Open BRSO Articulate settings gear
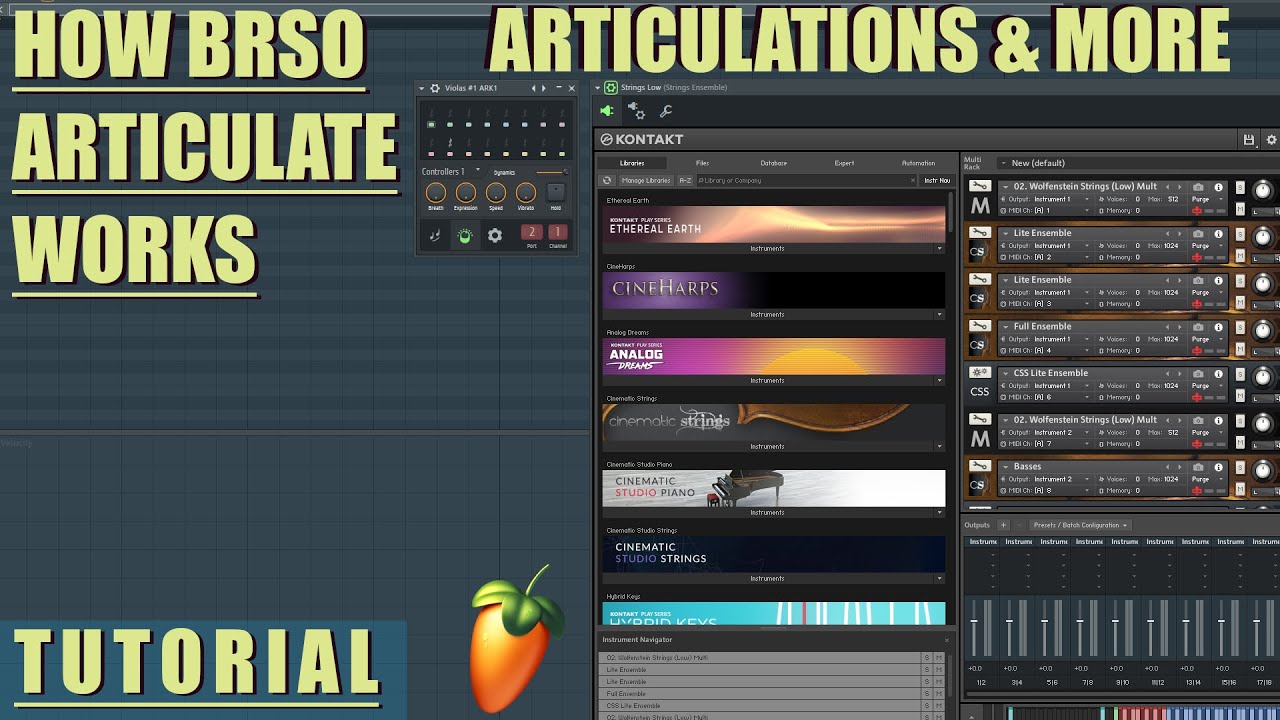Screen dimensions: 1280x720 click(x=494, y=236)
